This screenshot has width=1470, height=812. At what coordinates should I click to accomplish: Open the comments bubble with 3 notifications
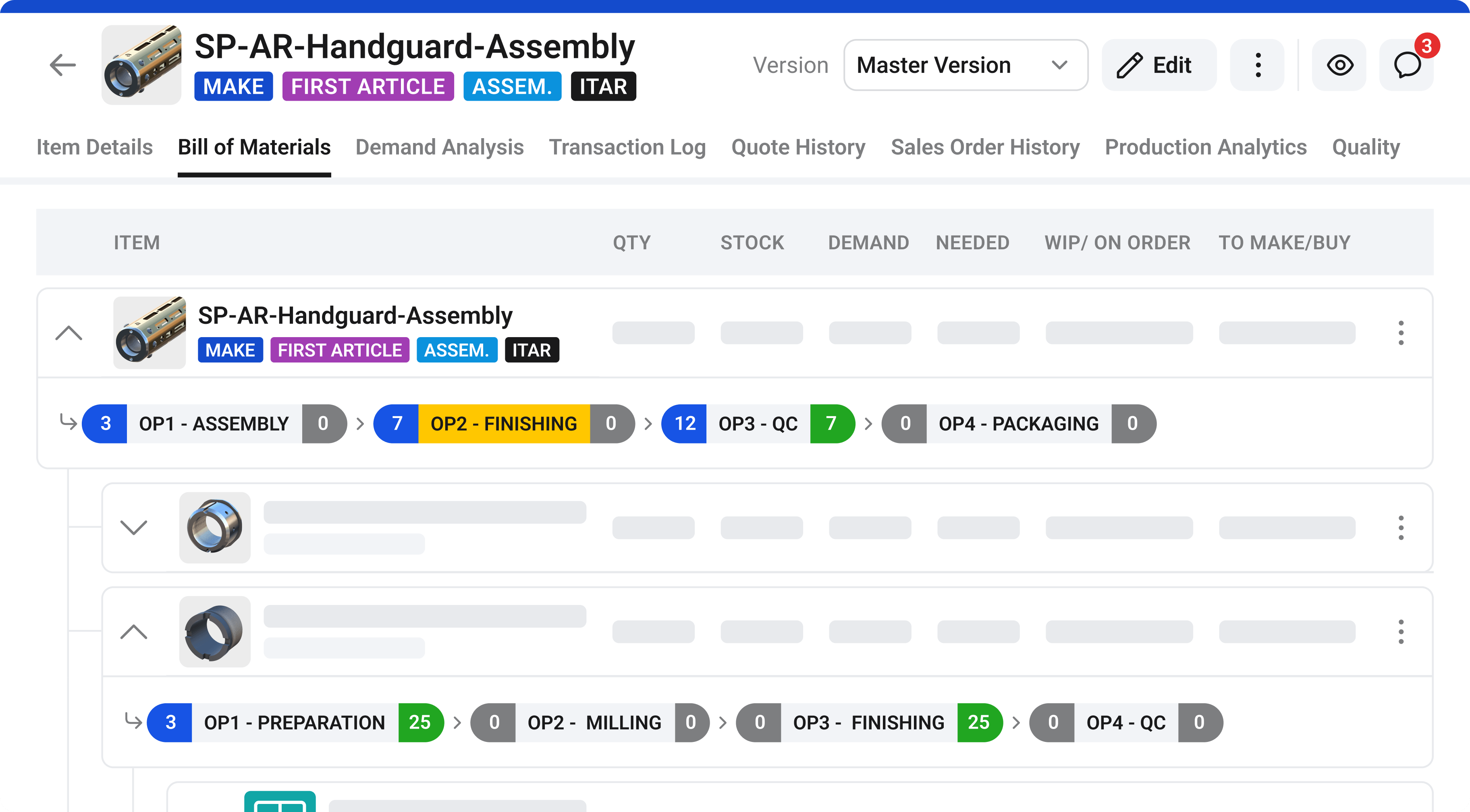click(x=1406, y=65)
